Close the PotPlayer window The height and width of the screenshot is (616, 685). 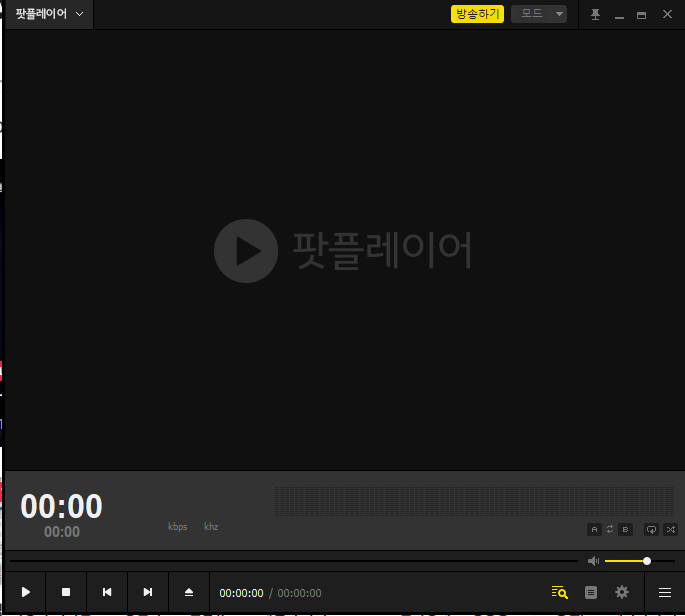667,14
